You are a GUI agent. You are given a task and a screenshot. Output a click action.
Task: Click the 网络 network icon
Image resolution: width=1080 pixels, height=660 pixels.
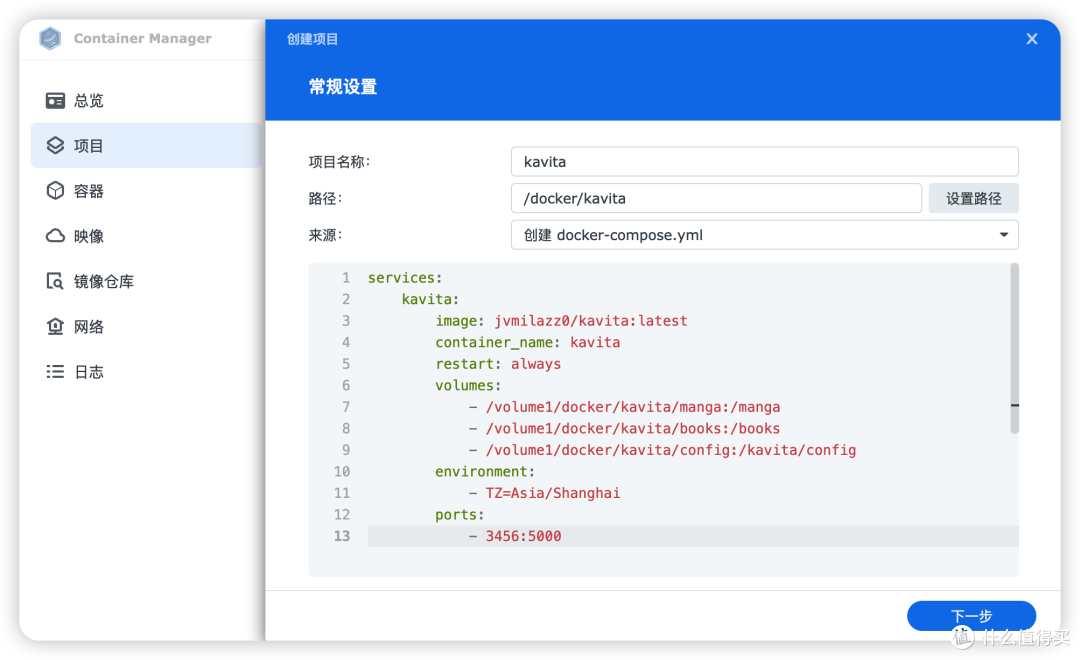pos(55,327)
